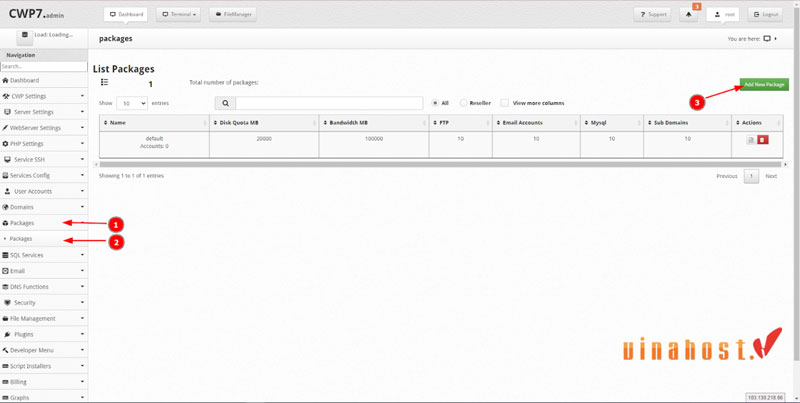Go to Next page
Viewport: 800px width, 403px height.
[771, 177]
